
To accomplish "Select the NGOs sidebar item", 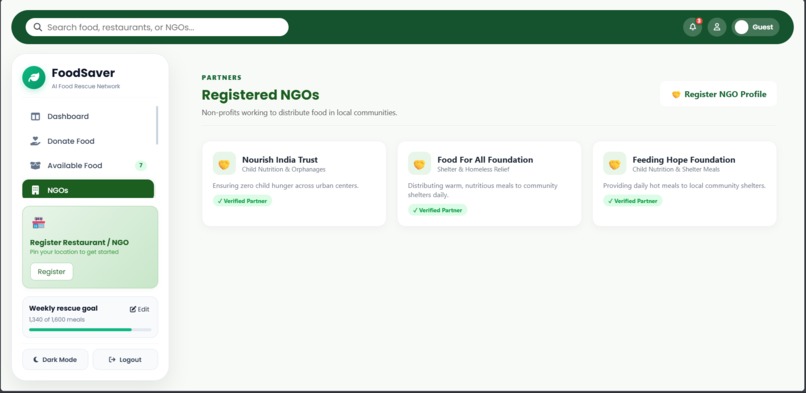I will point(88,189).
